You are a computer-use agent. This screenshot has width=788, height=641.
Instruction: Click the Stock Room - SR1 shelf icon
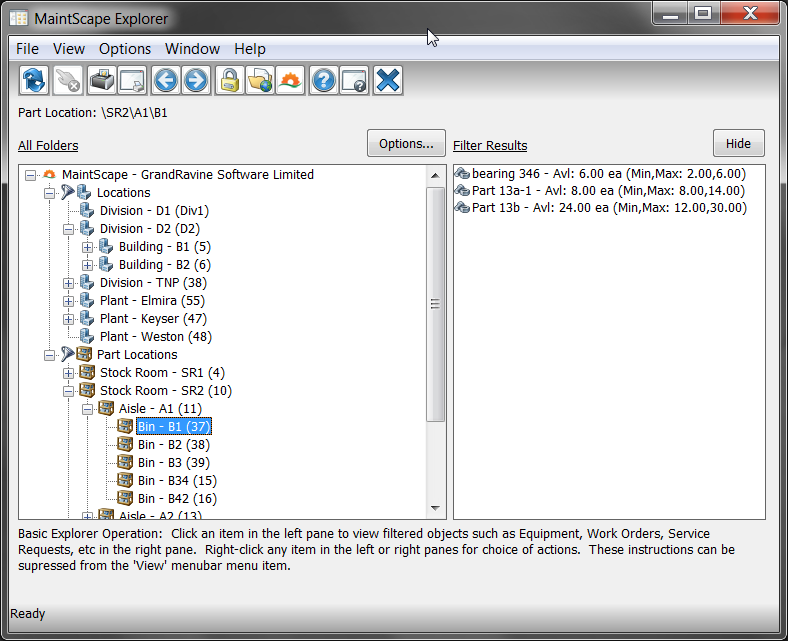87,372
